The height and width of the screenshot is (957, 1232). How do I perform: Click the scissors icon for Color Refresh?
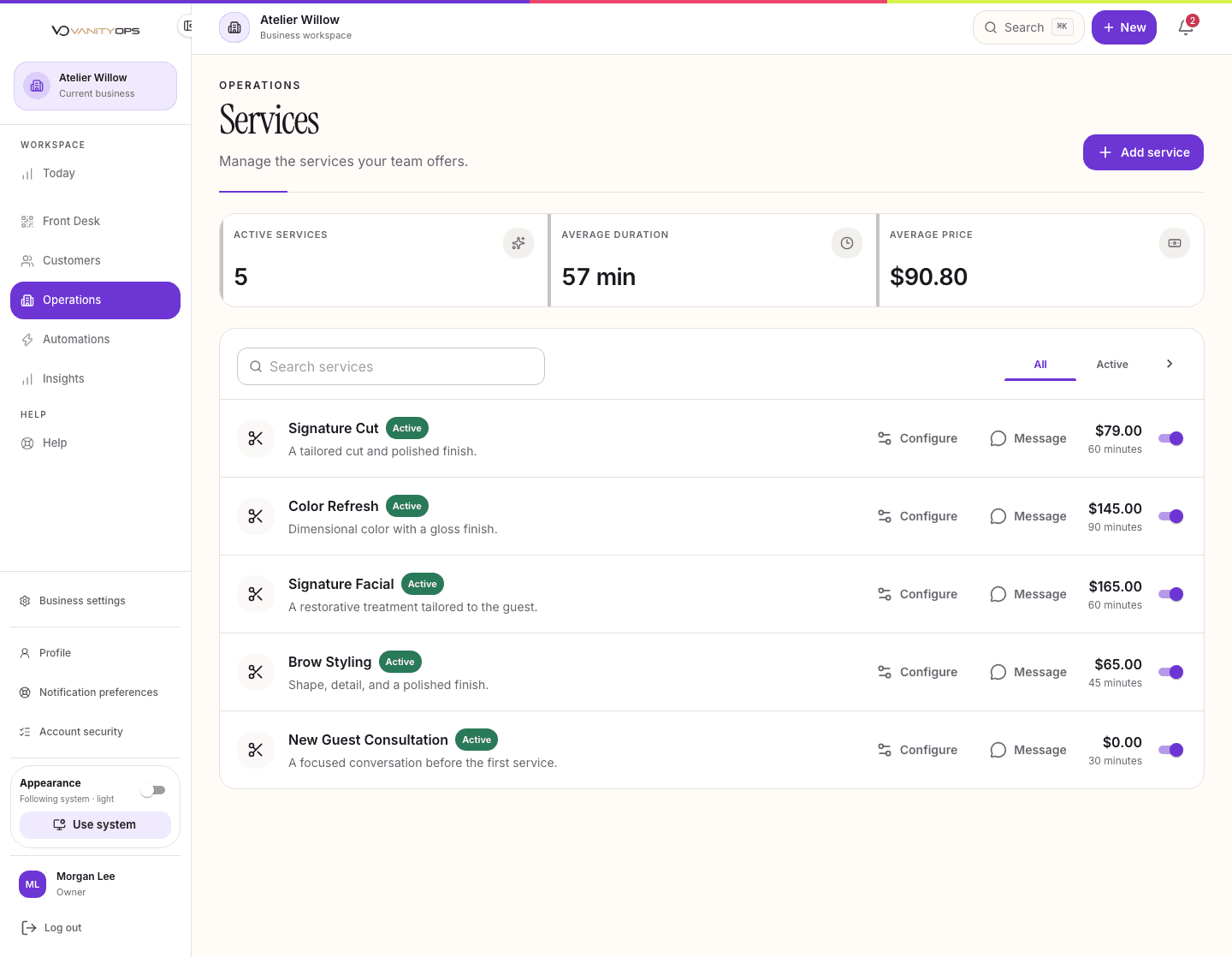point(256,516)
